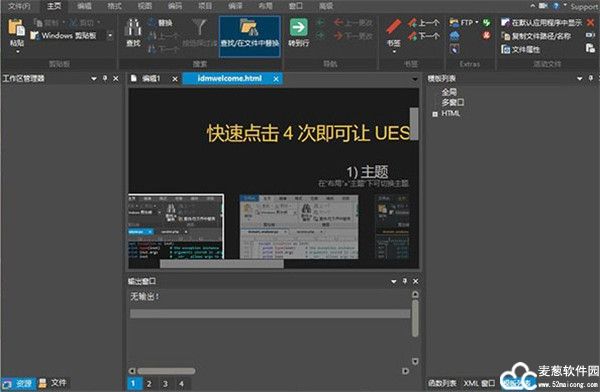Open the FTP dropdown in Extras
This screenshot has height=392, width=600.
pos(477,23)
